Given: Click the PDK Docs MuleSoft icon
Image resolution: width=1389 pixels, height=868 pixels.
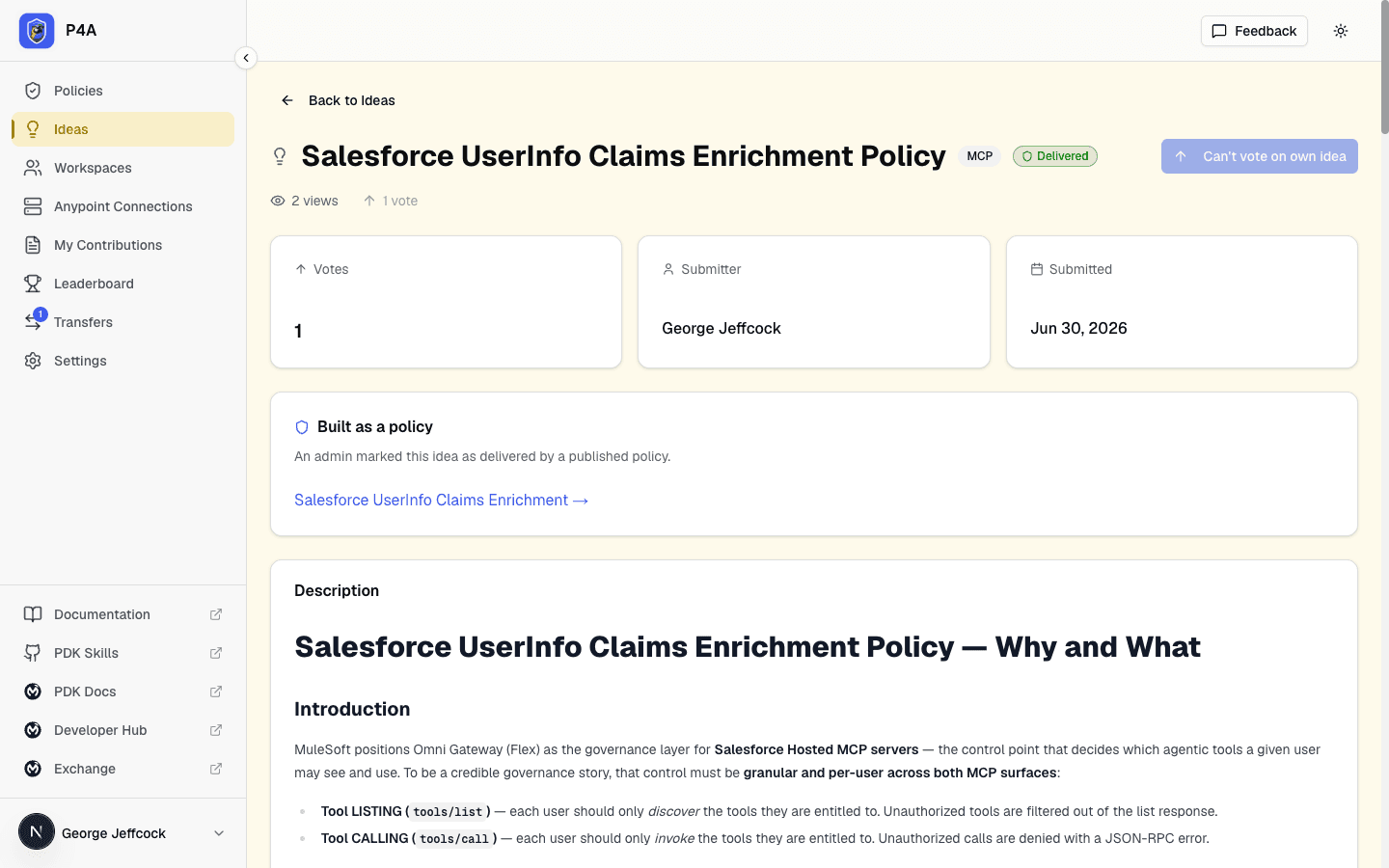Looking at the screenshot, I should pos(33,692).
